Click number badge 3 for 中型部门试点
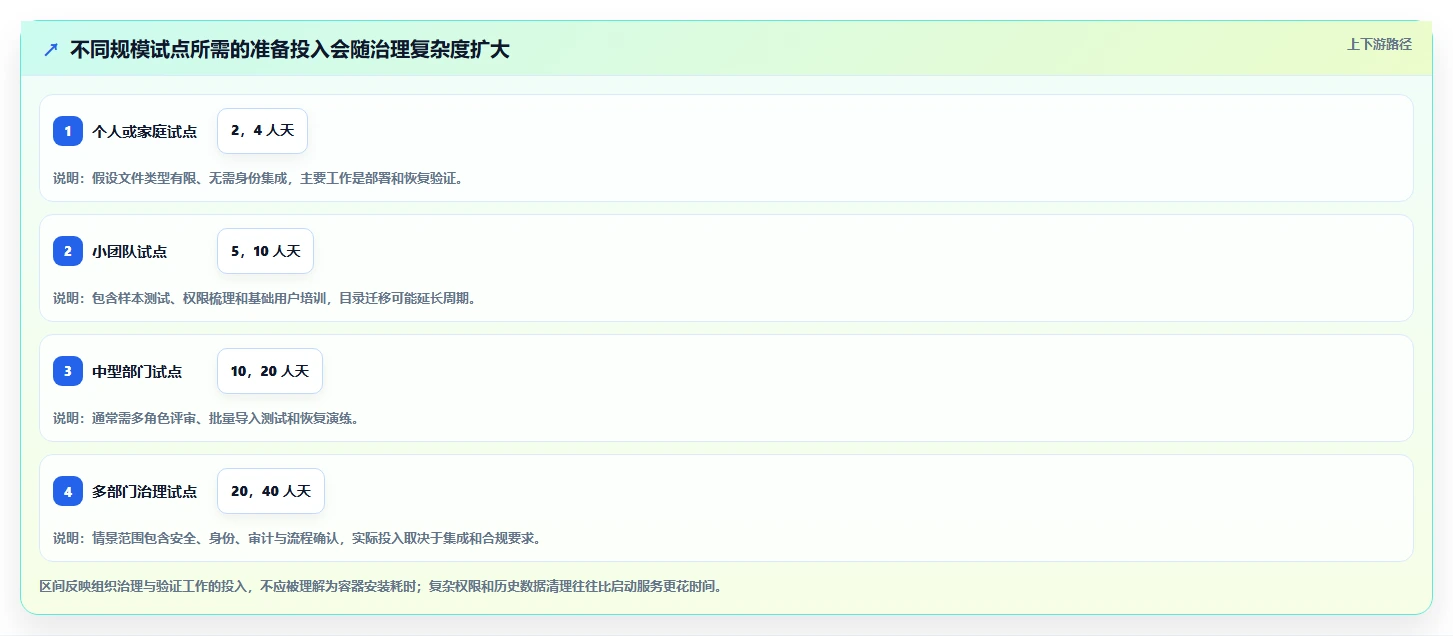The height and width of the screenshot is (636, 1453). pyautogui.click(x=68, y=371)
